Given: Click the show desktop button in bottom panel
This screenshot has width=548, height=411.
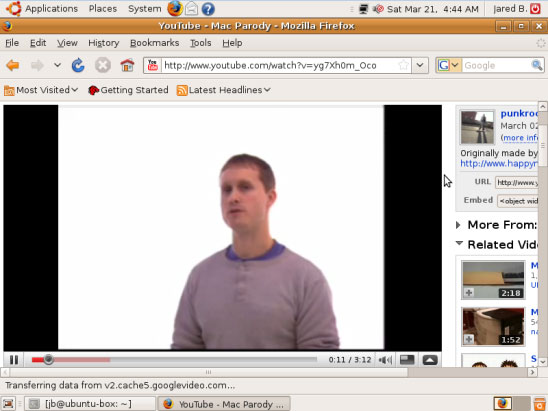Looking at the screenshot, I should coord(8,404).
